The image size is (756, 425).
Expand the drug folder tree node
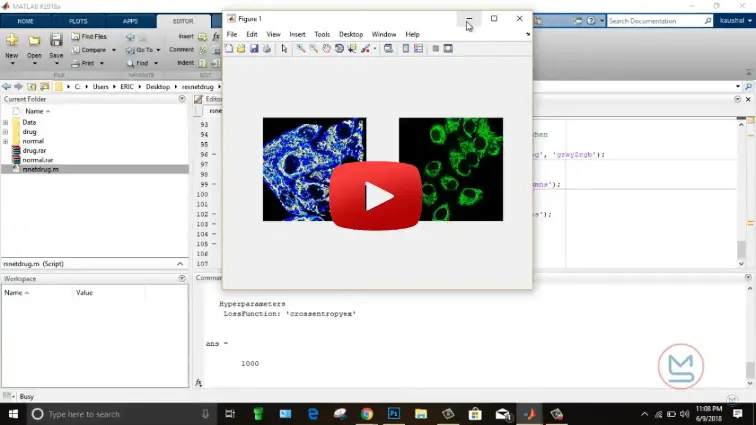(5, 132)
